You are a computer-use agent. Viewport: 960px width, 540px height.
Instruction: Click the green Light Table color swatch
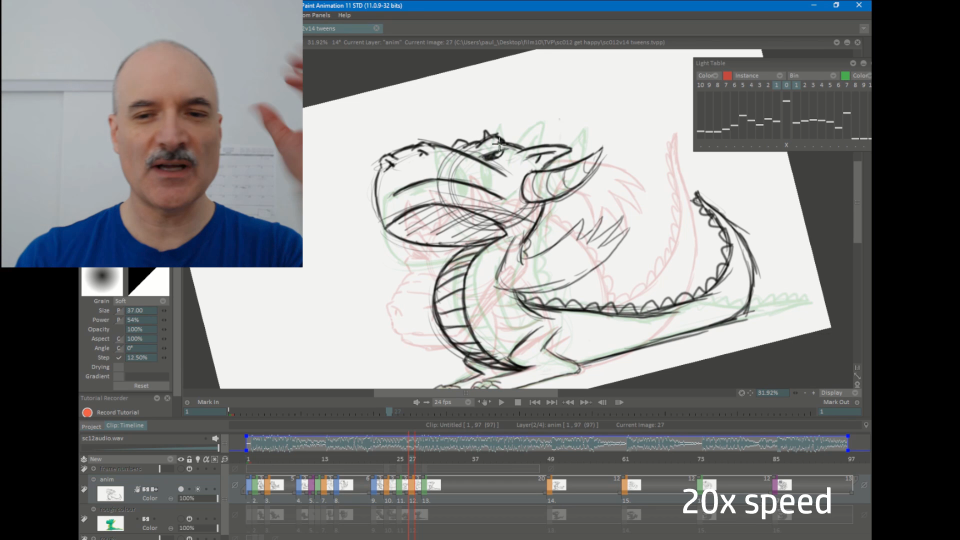pos(846,76)
